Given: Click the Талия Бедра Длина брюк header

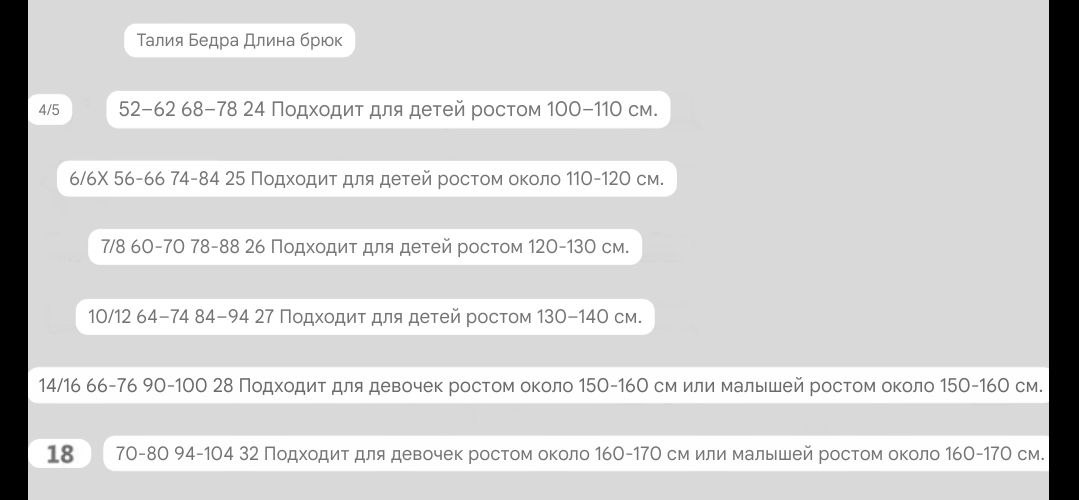Looking at the screenshot, I should click(239, 41).
